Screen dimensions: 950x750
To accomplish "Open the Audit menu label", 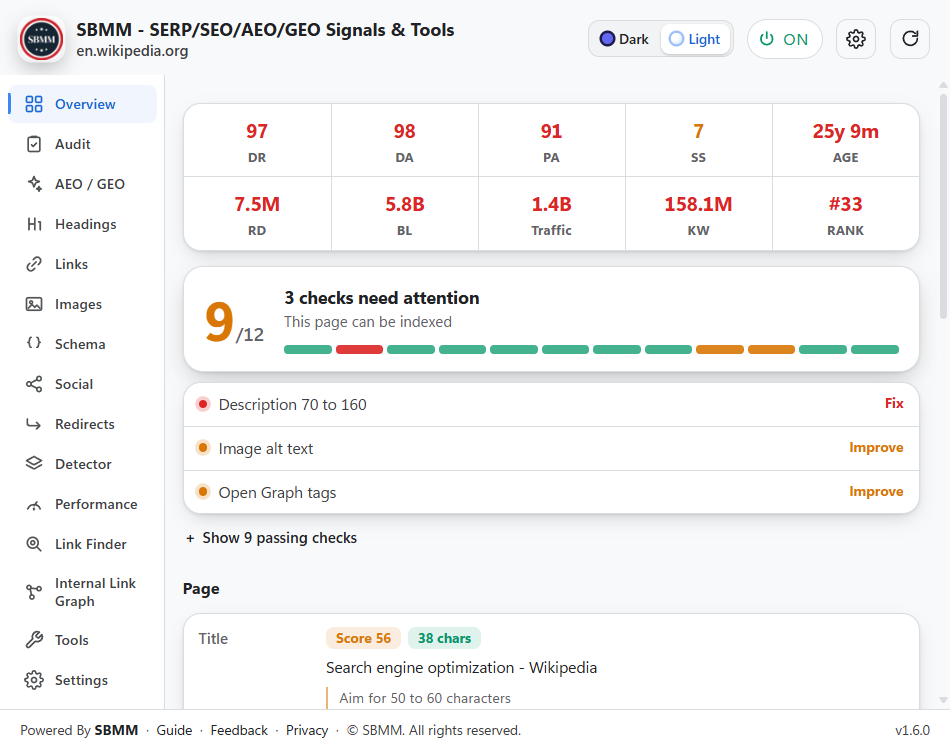I will point(73,144).
